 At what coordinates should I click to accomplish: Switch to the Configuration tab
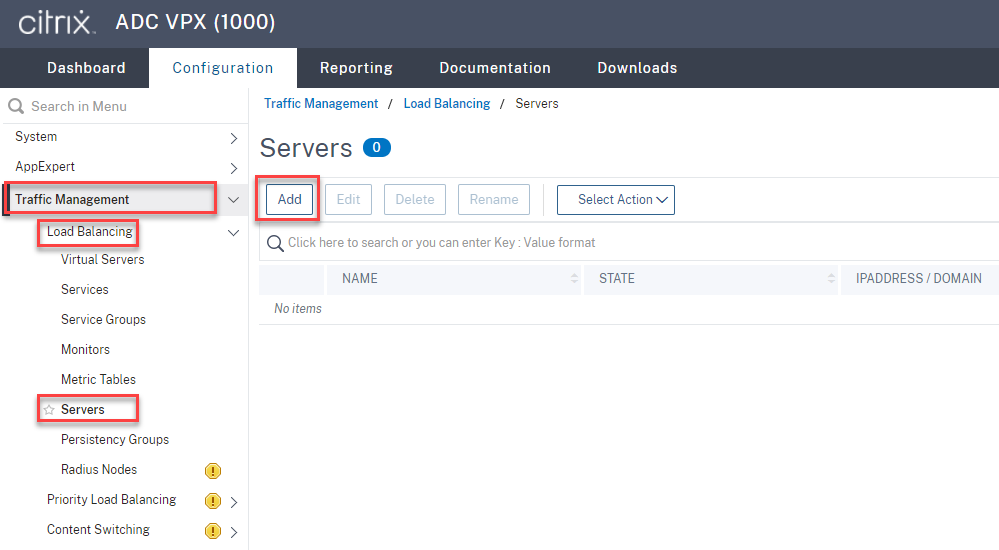[x=223, y=68]
